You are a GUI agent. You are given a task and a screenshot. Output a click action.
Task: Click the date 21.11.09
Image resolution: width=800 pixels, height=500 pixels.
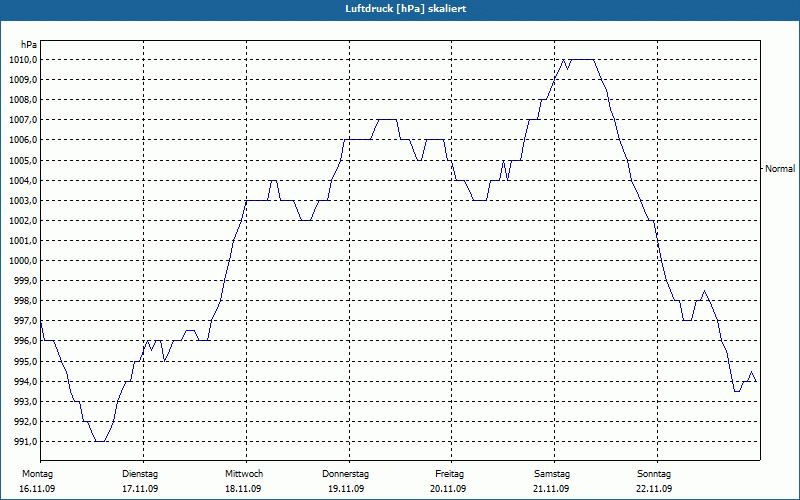point(551,489)
